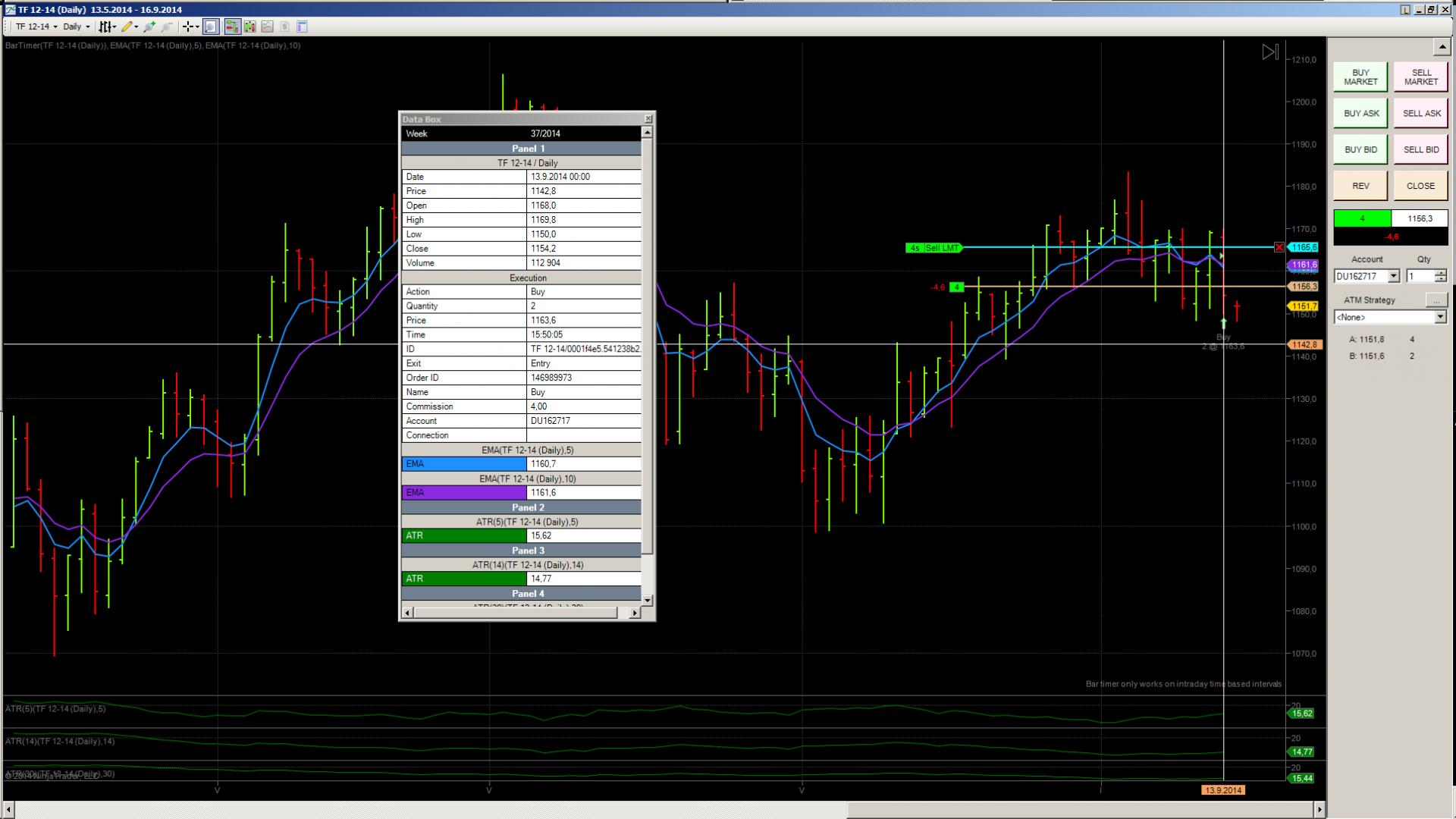This screenshot has height=819, width=1456.
Task: Cancel the Sell LMT order X
Action: (1279, 247)
